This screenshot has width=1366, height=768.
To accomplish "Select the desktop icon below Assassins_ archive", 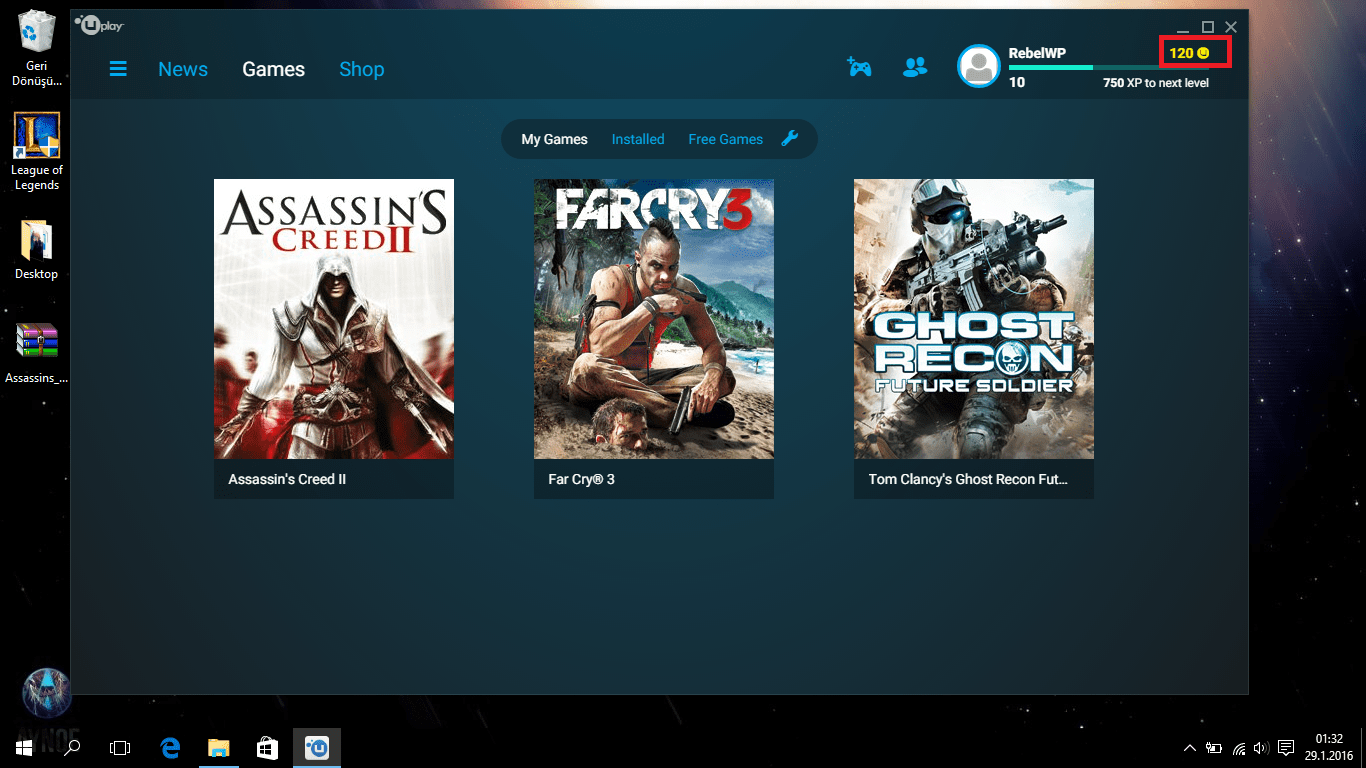I will coord(46,694).
